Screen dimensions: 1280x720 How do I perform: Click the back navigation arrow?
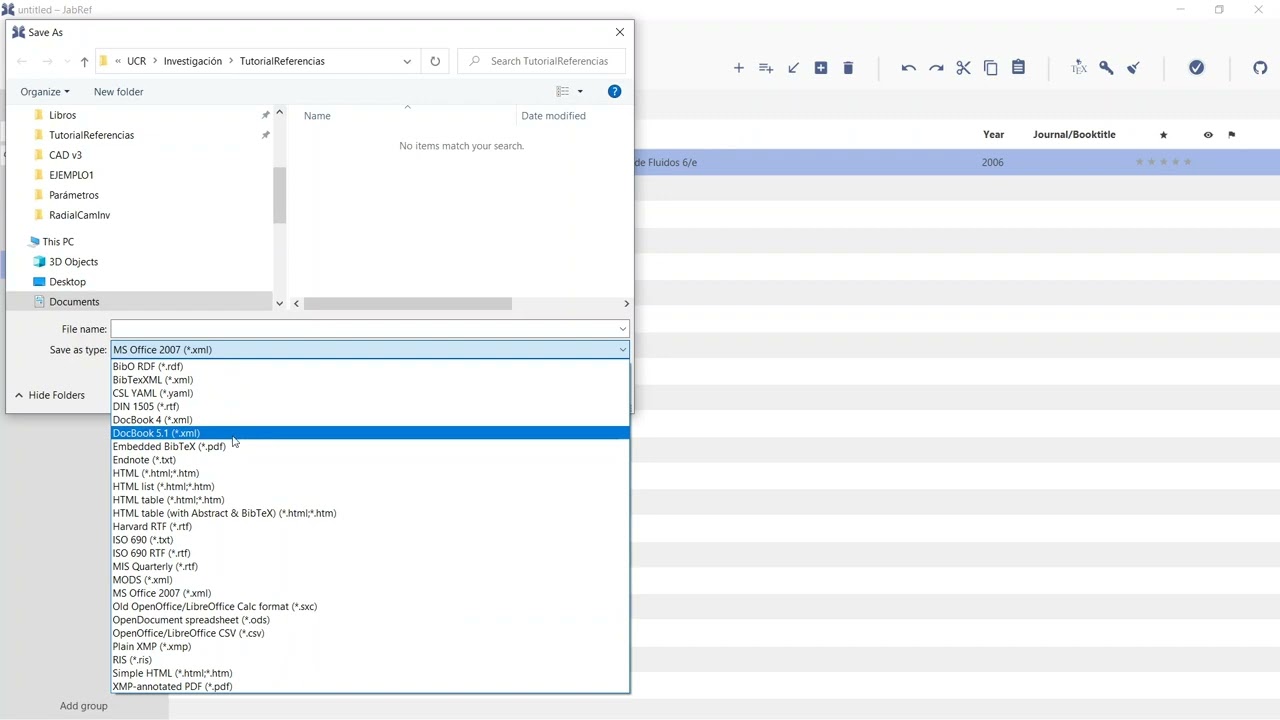[x=22, y=62]
